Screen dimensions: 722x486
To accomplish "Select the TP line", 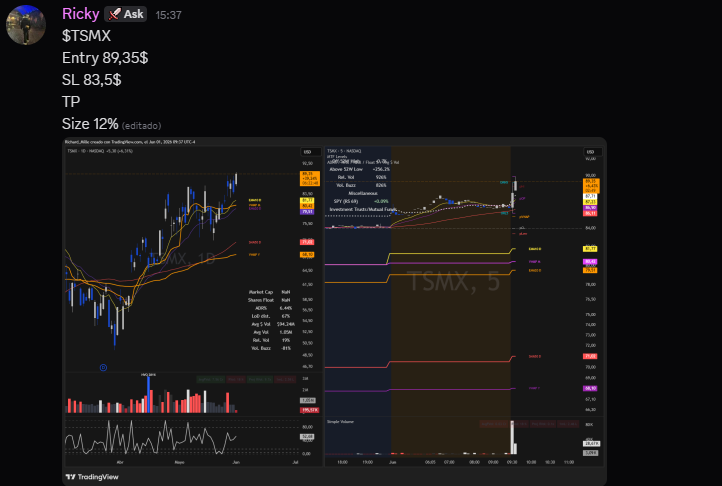I will click(71, 102).
